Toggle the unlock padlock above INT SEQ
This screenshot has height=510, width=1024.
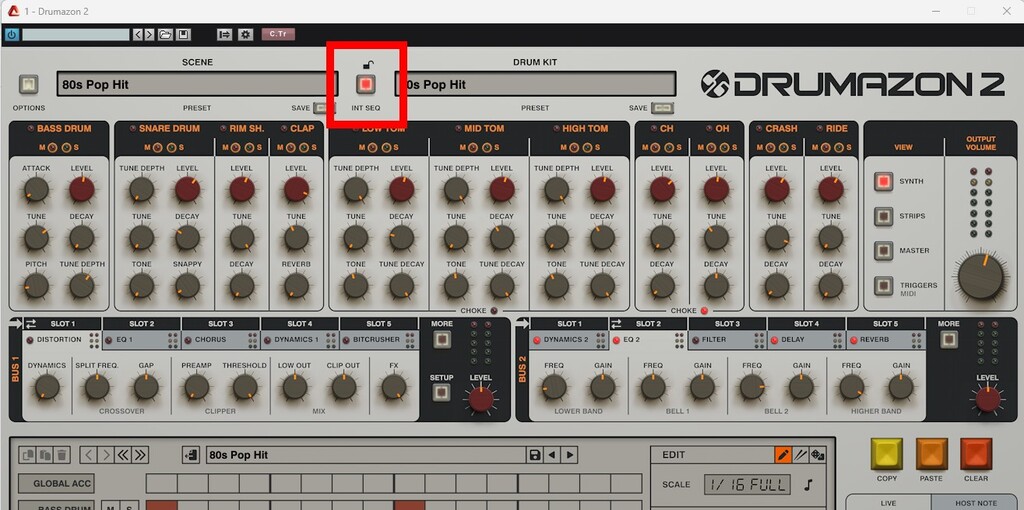pyautogui.click(x=368, y=64)
